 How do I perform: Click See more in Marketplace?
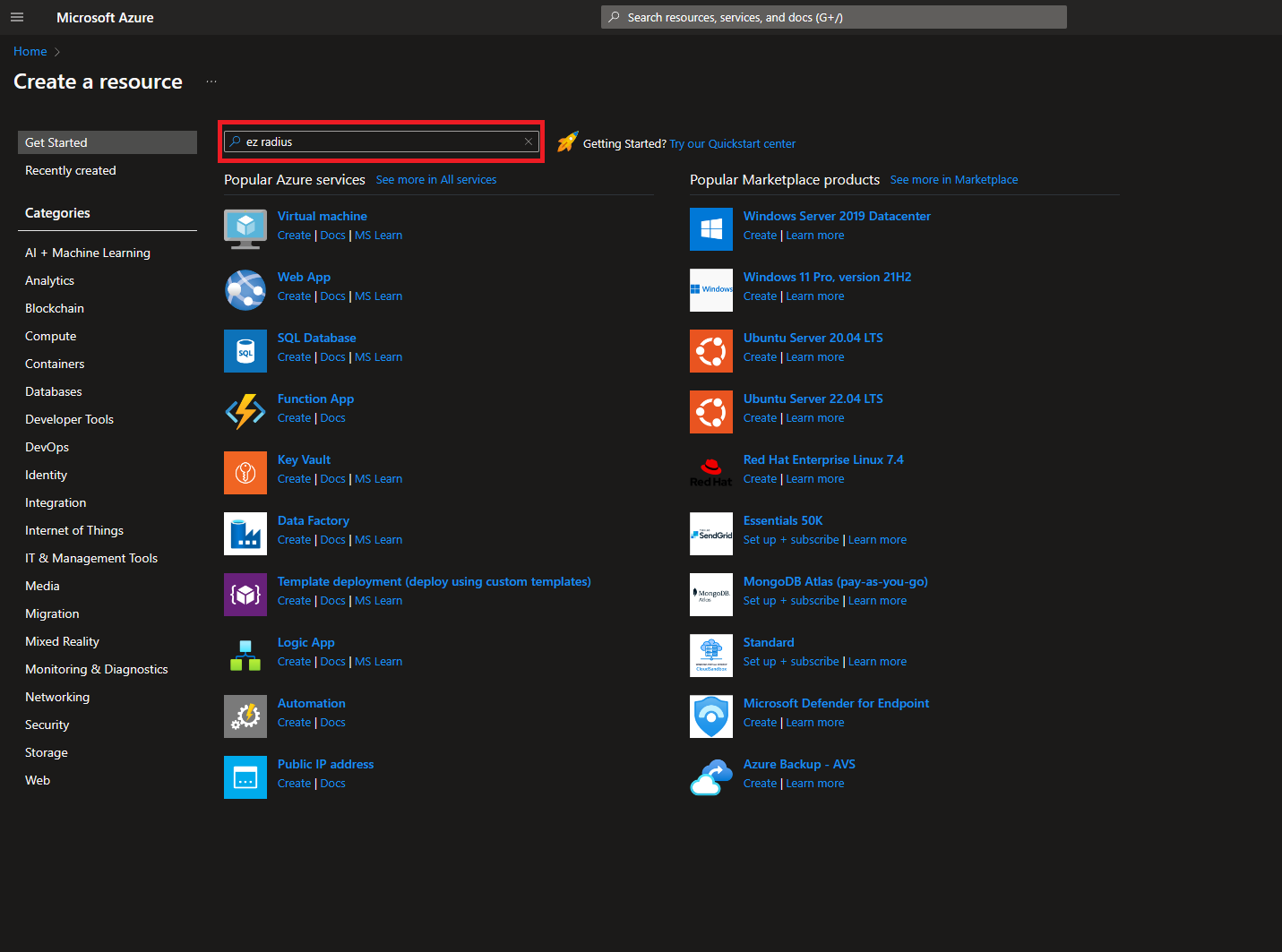[x=954, y=179]
